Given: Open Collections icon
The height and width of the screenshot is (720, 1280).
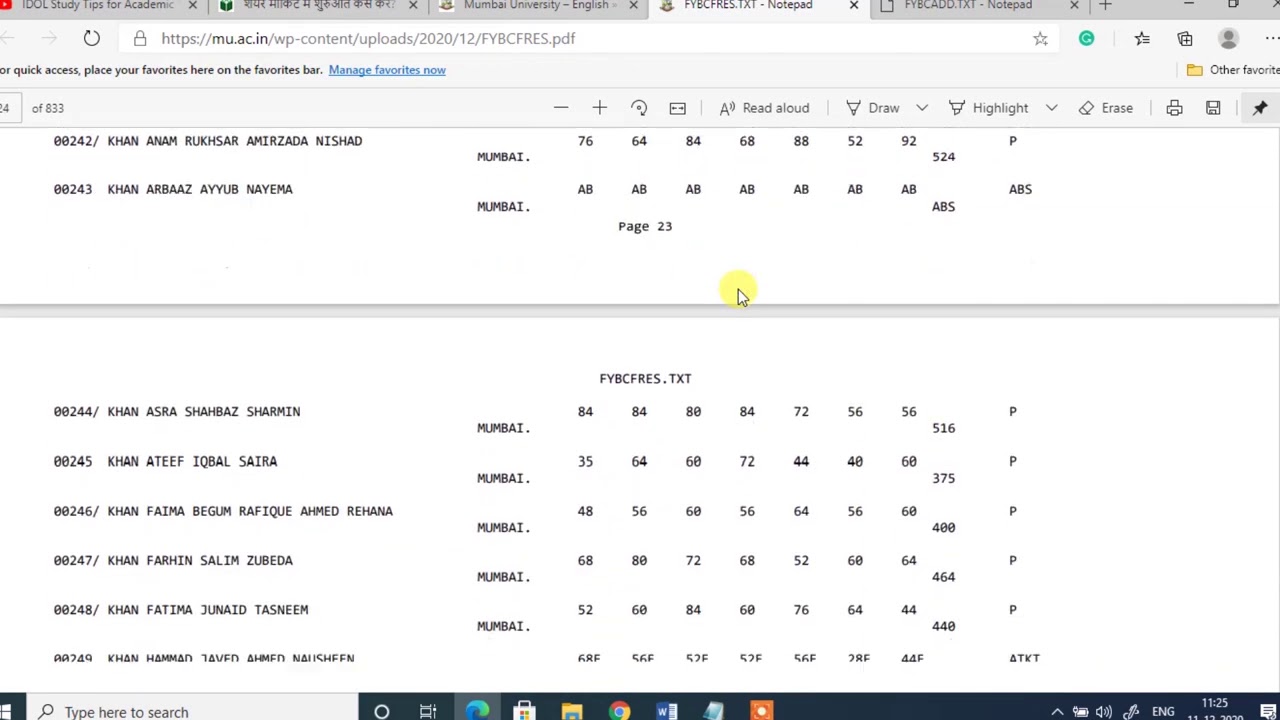Looking at the screenshot, I should 1185,38.
